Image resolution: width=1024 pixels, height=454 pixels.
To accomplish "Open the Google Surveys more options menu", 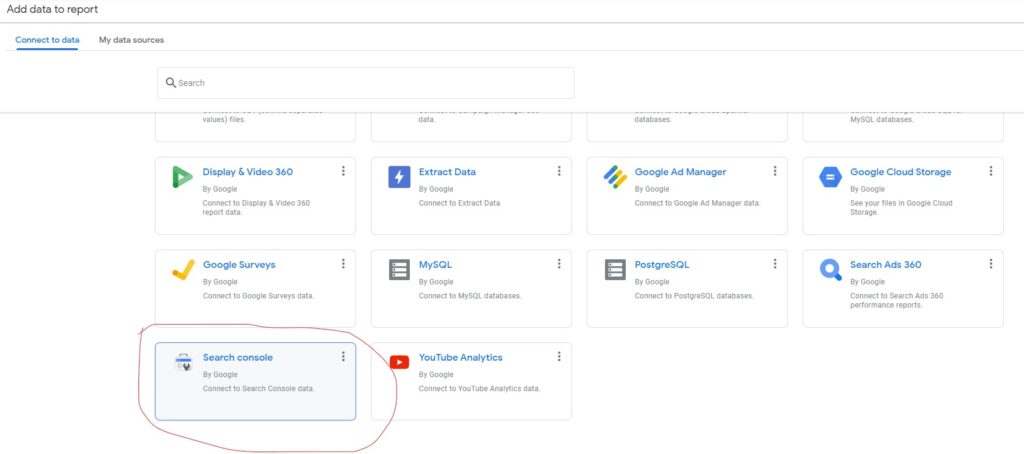I will pyautogui.click(x=343, y=263).
